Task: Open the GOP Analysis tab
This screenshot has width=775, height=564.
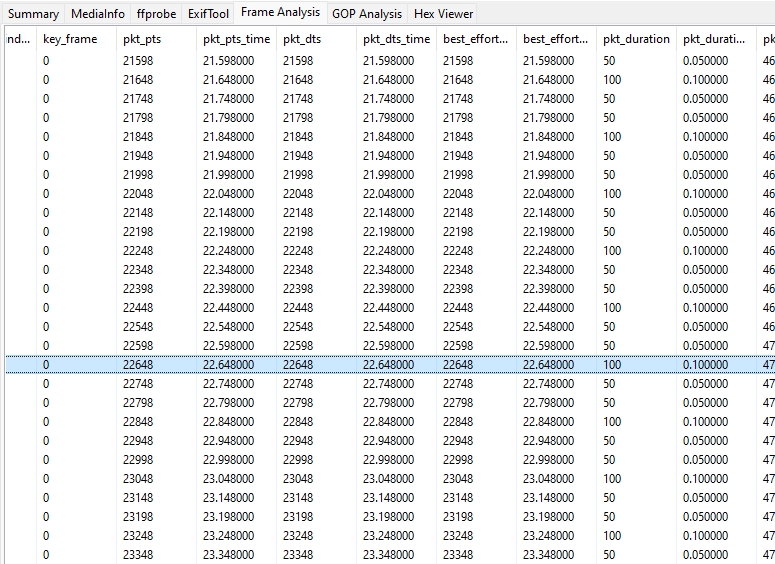Action: coord(366,14)
